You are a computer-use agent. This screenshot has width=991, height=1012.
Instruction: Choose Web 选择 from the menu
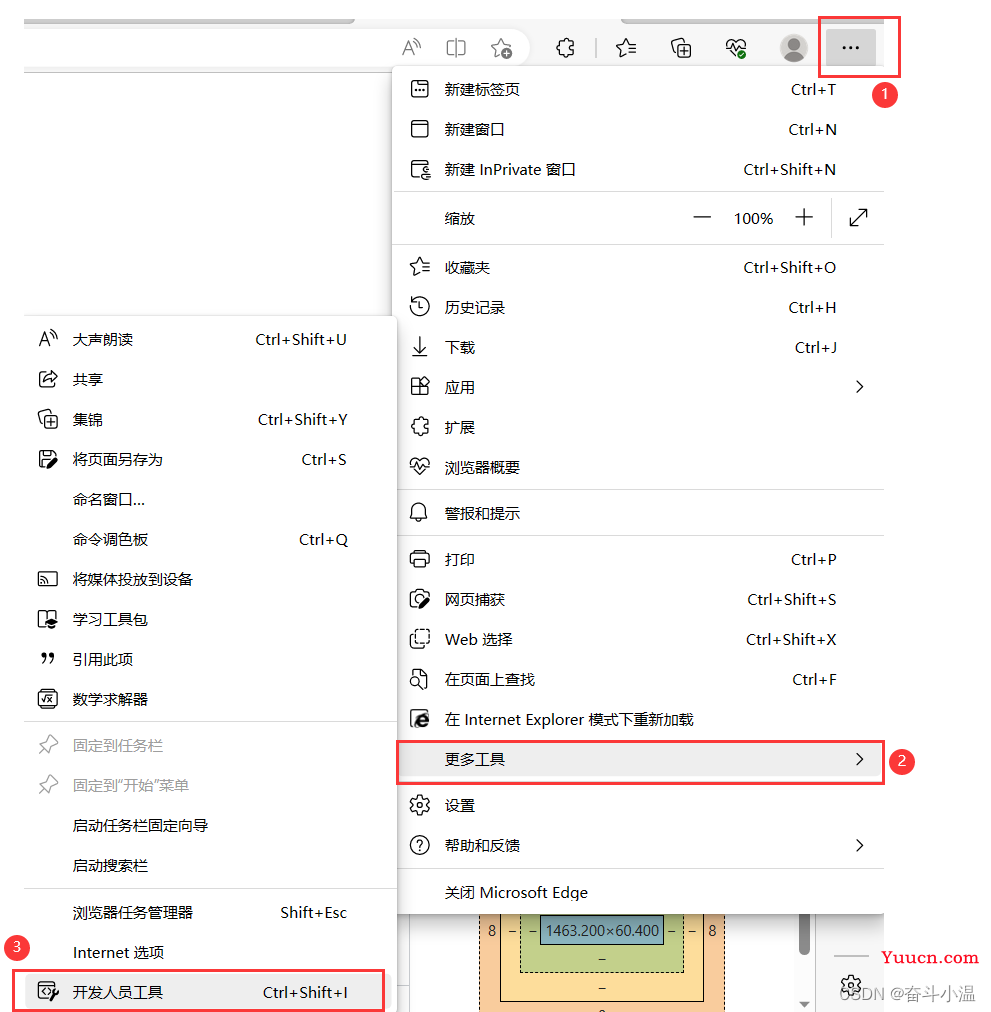pyautogui.click(x=638, y=640)
